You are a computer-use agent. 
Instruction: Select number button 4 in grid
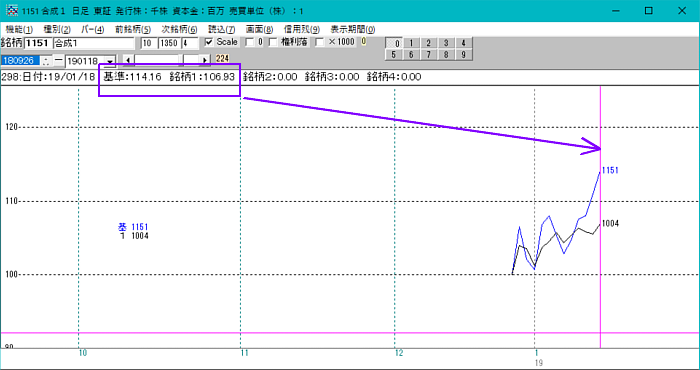click(463, 43)
